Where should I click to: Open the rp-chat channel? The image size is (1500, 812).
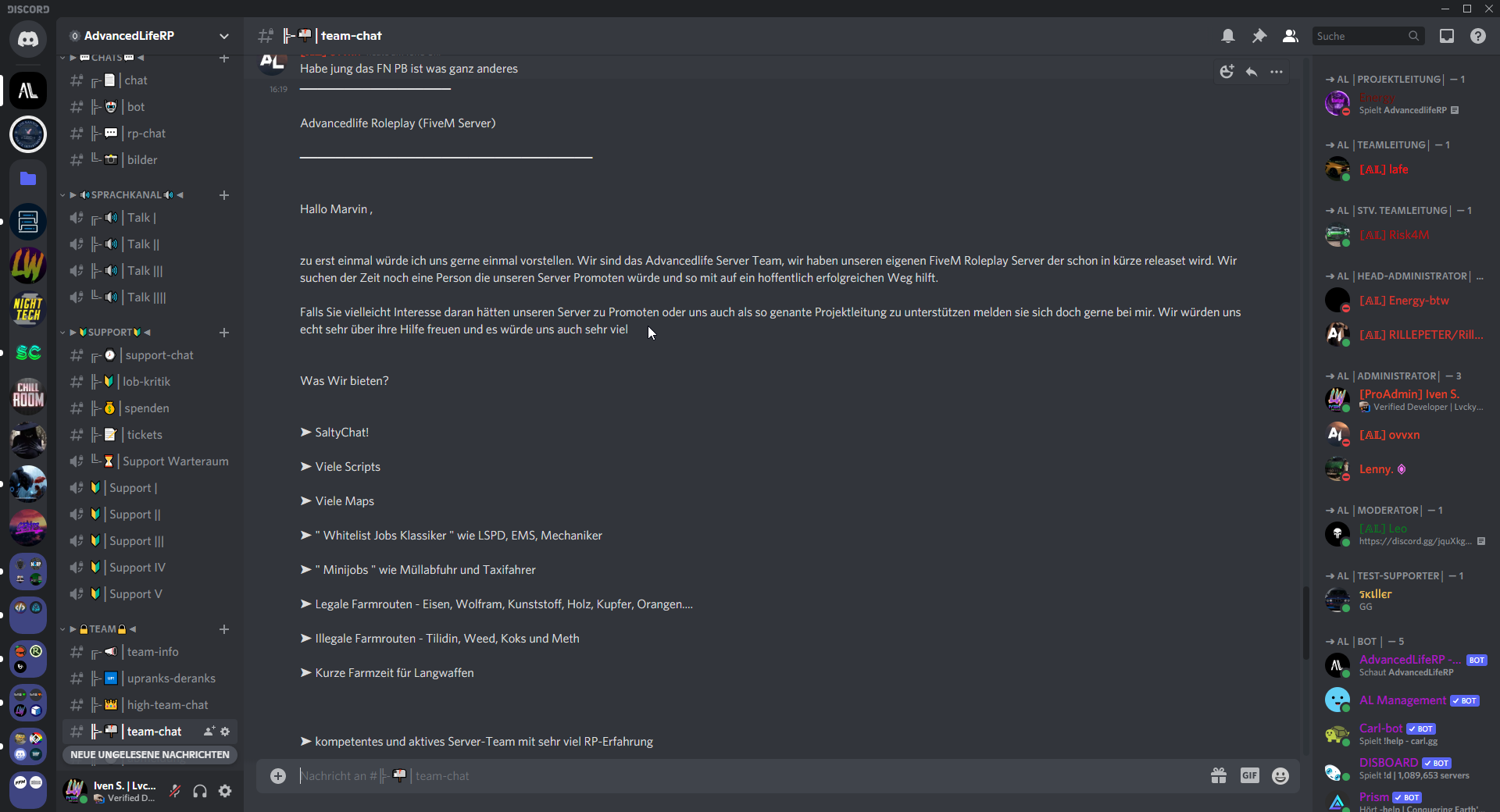click(146, 134)
